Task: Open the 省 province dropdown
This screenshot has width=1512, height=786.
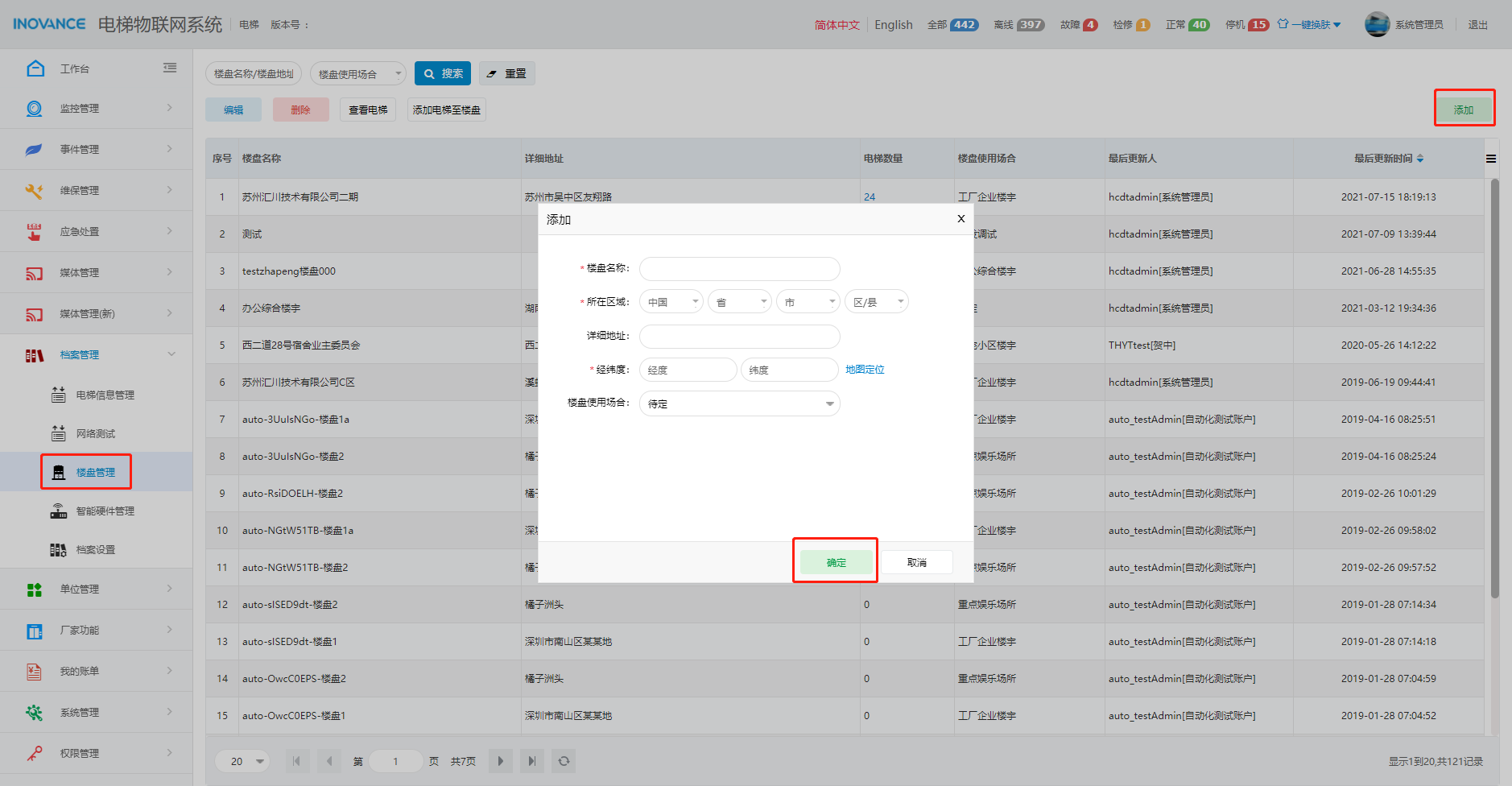Action: click(740, 302)
